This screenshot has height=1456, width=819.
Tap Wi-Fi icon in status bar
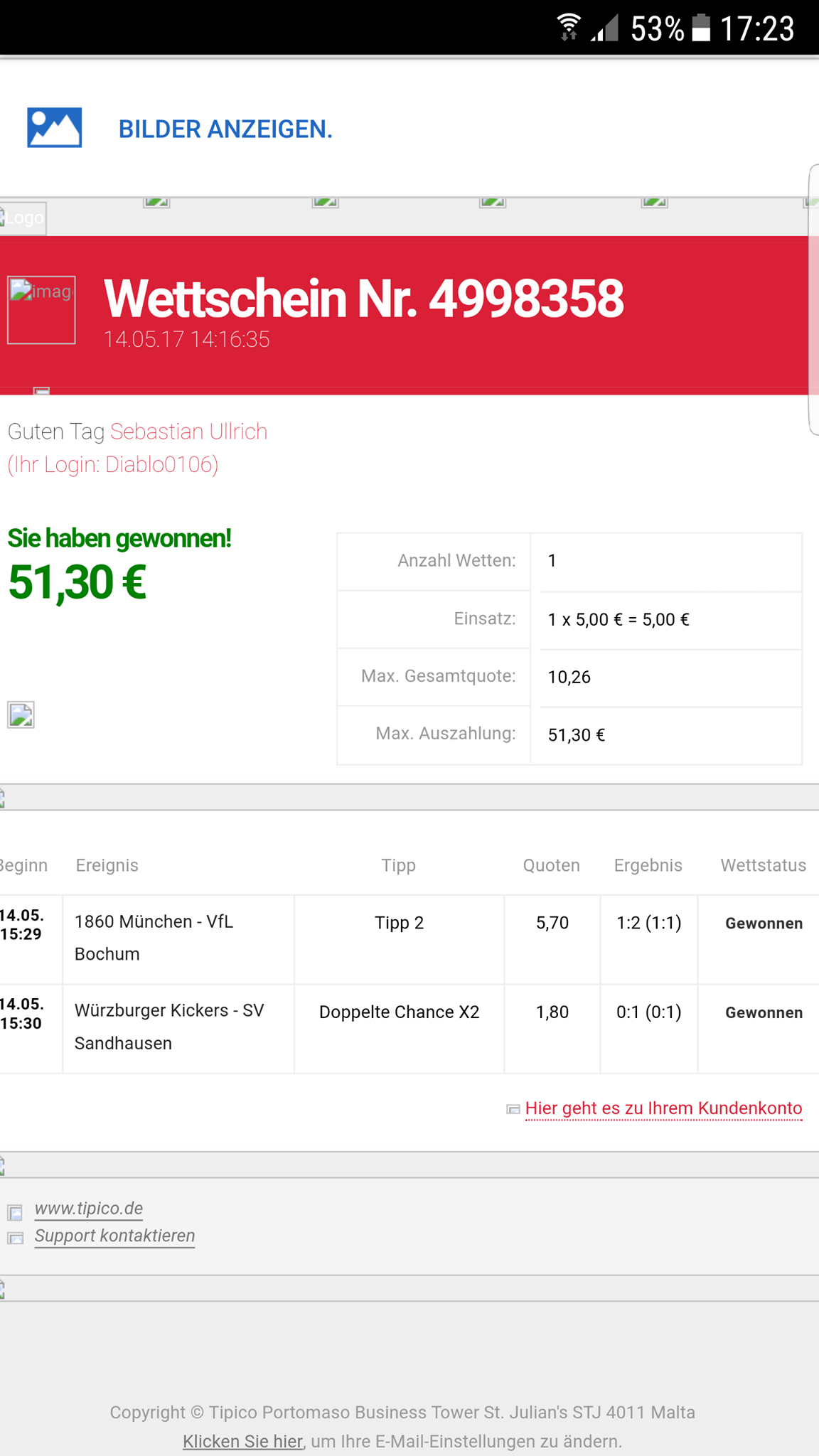point(568,28)
